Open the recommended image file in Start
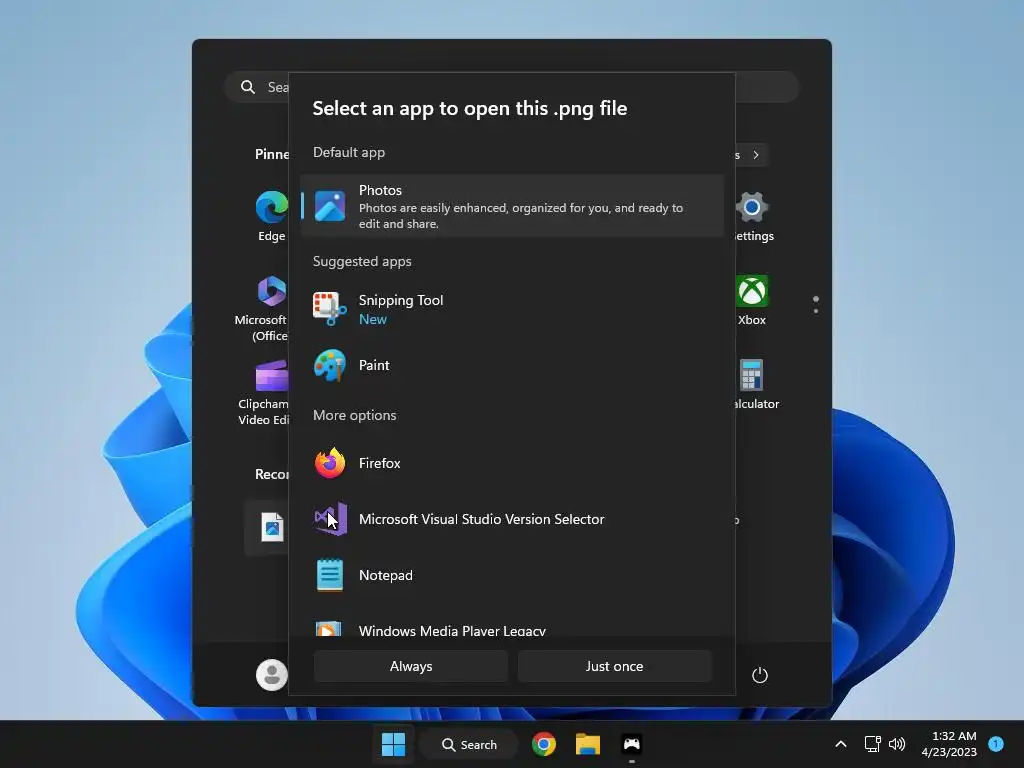This screenshot has height=768, width=1024. click(x=272, y=528)
